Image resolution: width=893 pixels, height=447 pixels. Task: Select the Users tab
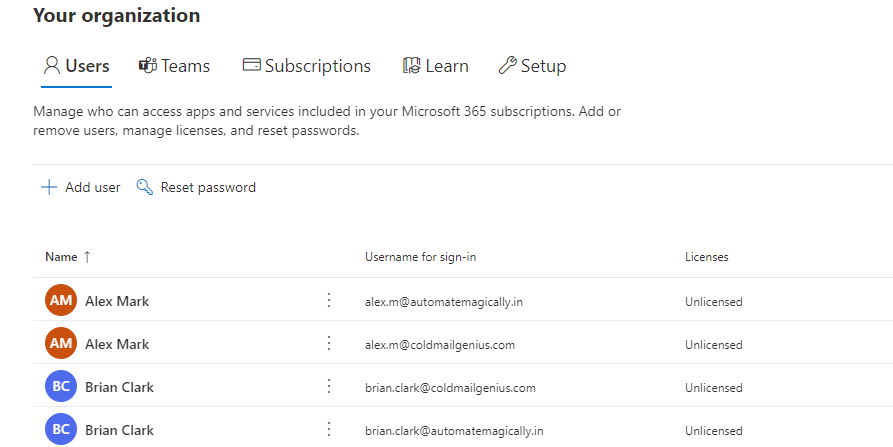pyautogui.click(x=76, y=66)
